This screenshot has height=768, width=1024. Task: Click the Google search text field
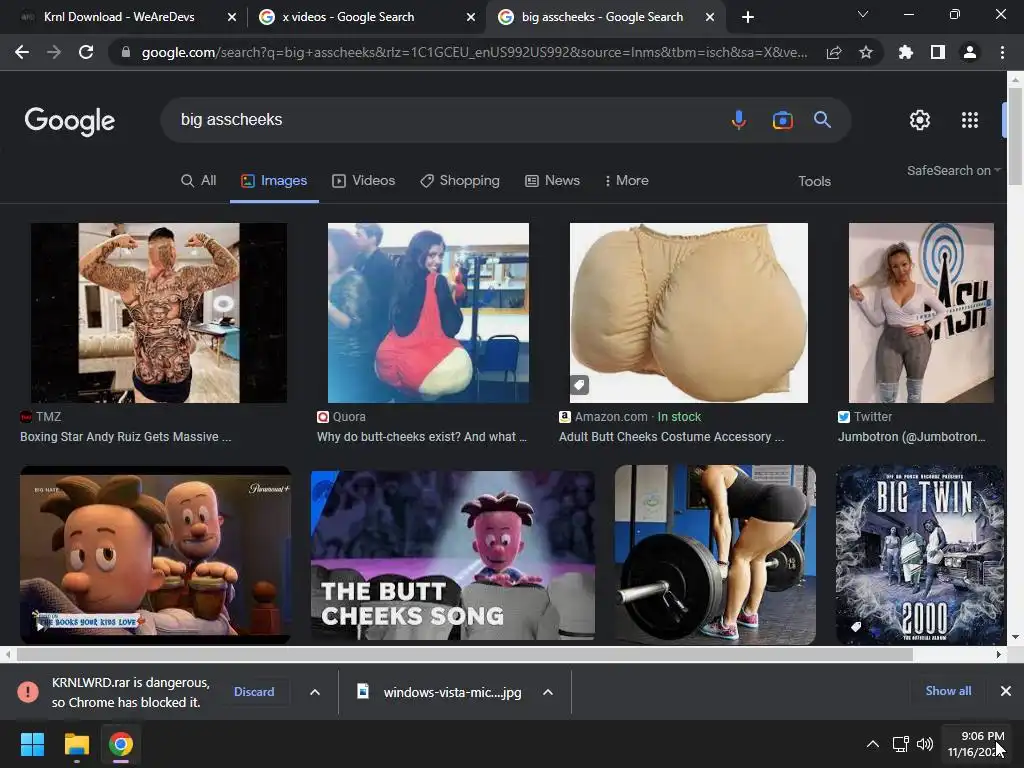pos(444,120)
